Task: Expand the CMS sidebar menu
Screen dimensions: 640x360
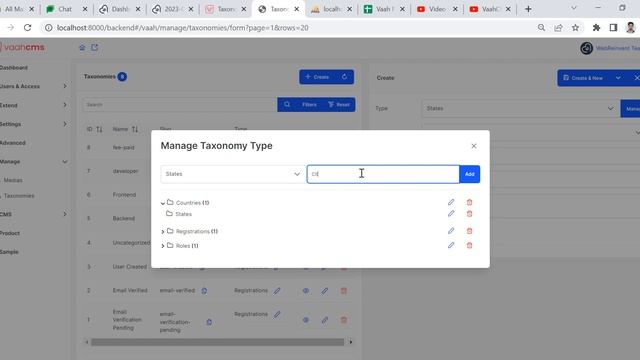Action: 33,214
